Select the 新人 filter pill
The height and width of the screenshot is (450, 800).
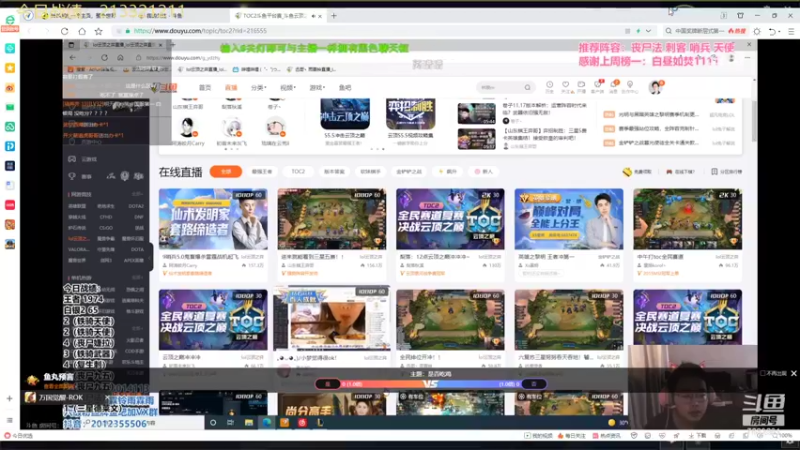pos(484,171)
